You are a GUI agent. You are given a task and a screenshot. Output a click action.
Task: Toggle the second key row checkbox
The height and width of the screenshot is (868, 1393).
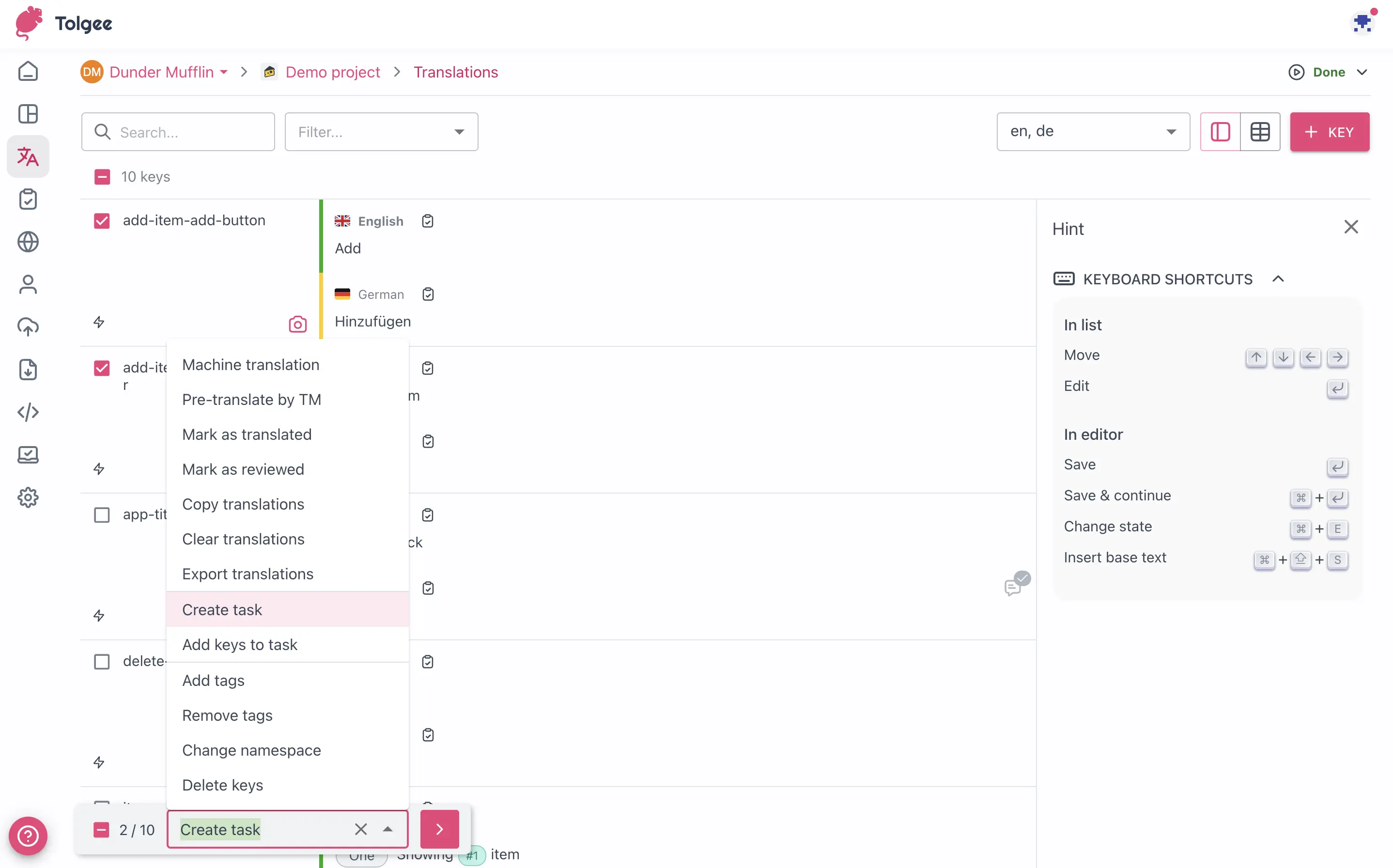pos(101,367)
